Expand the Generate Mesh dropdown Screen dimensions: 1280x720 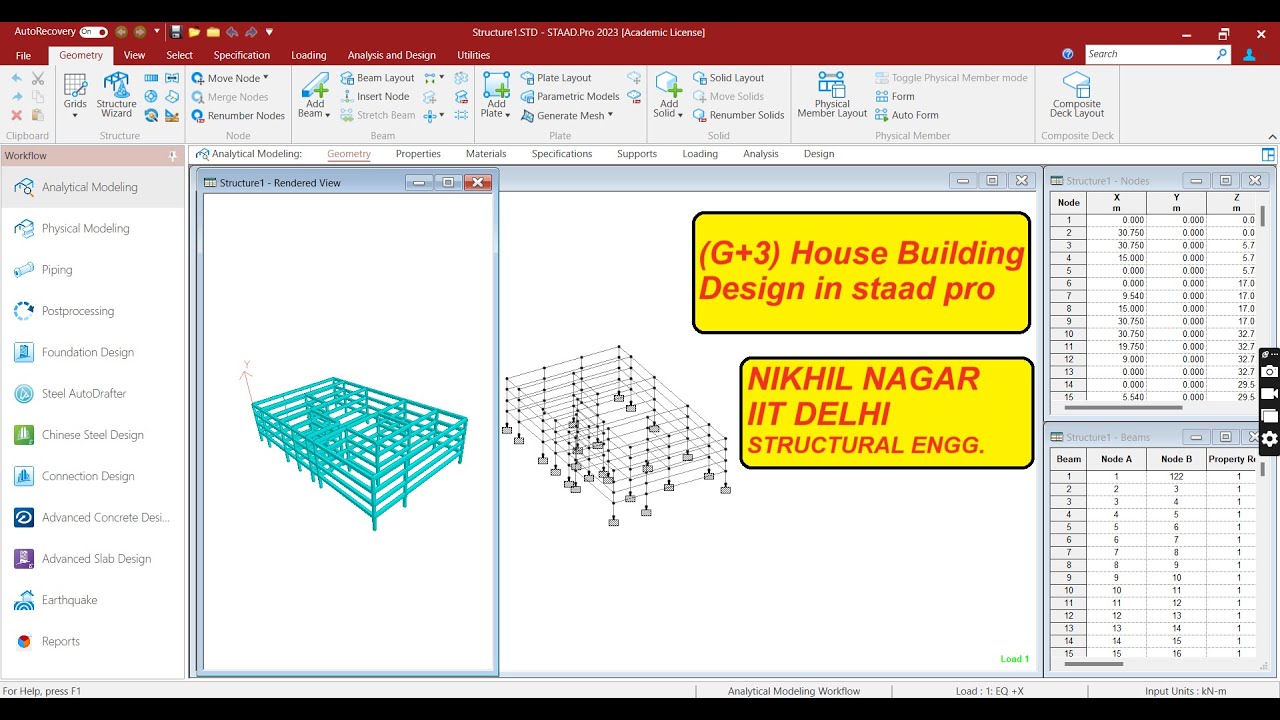point(610,115)
